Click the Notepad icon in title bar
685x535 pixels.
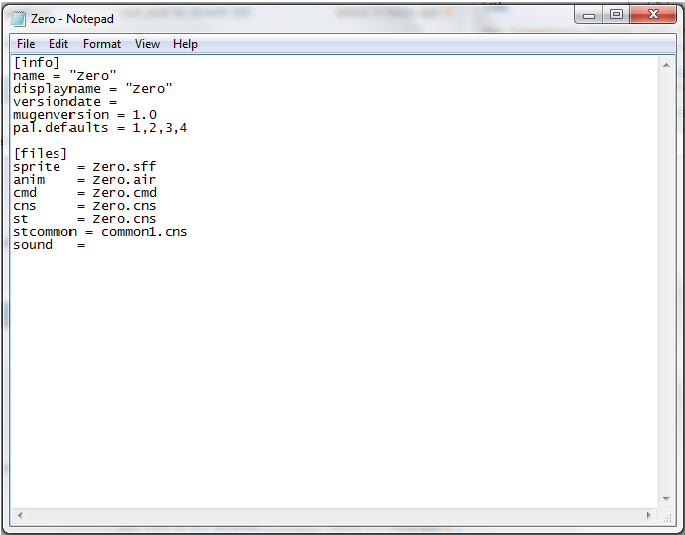coord(18,18)
